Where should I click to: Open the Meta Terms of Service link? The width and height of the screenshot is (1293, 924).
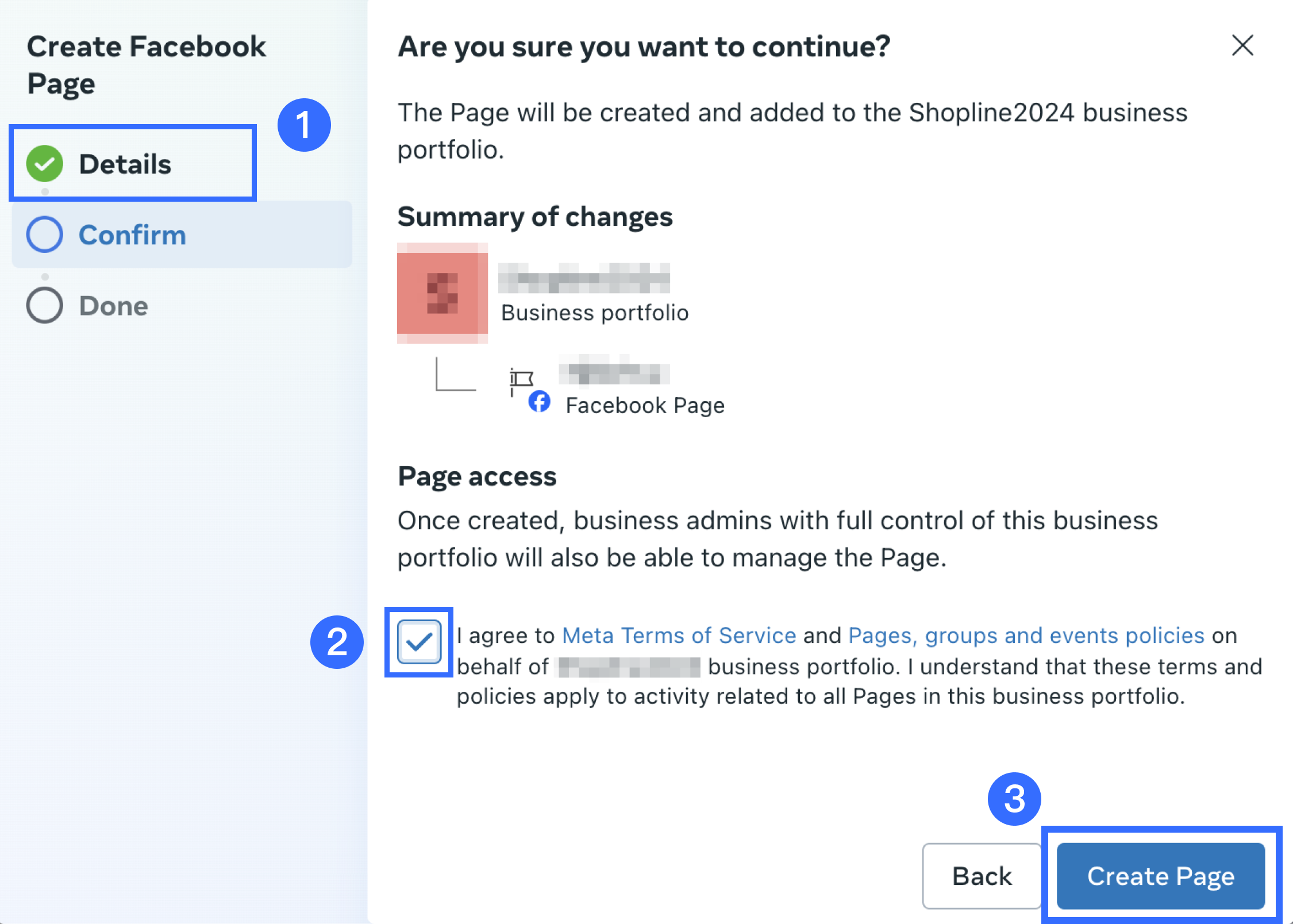click(x=679, y=636)
